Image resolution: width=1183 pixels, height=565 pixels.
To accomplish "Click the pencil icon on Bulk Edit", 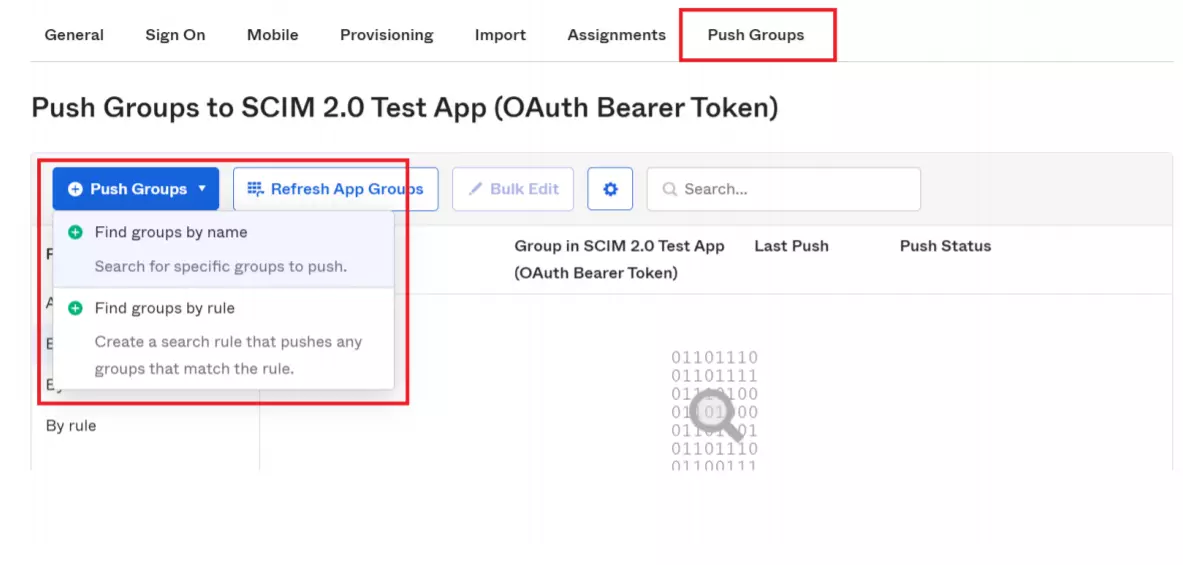I will point(475,189).
